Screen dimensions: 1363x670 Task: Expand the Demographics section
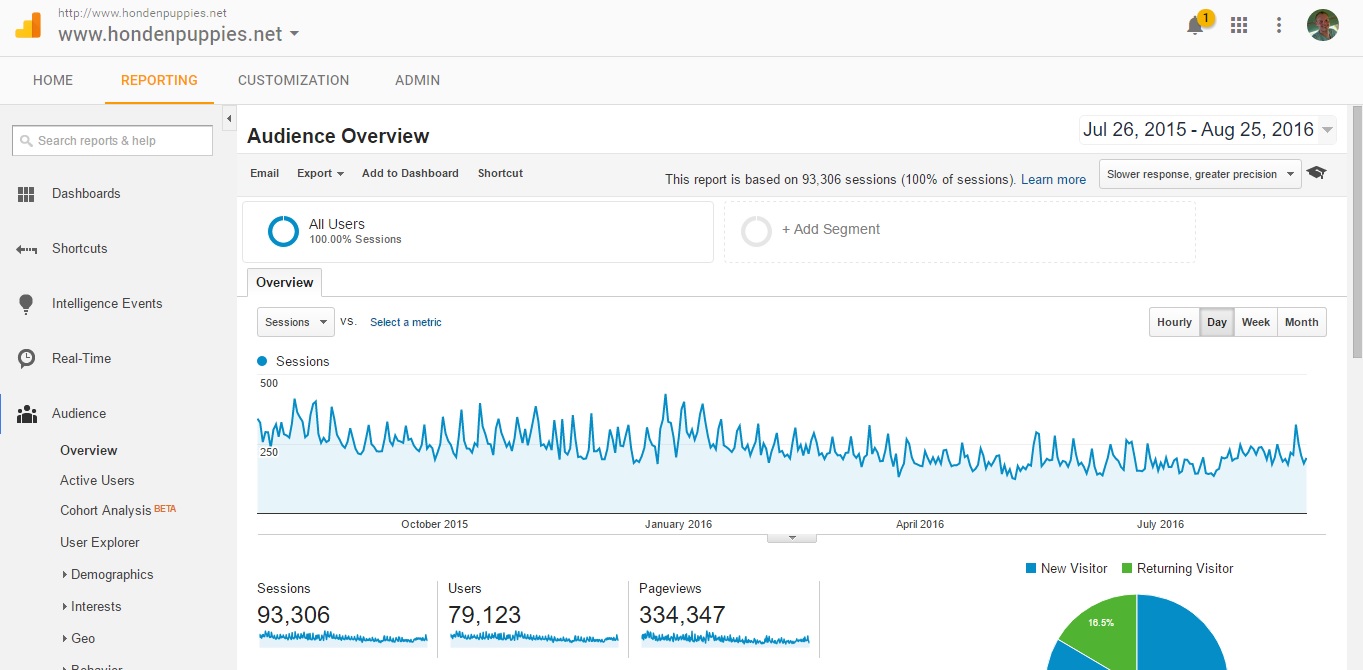(x=106, y=575)
